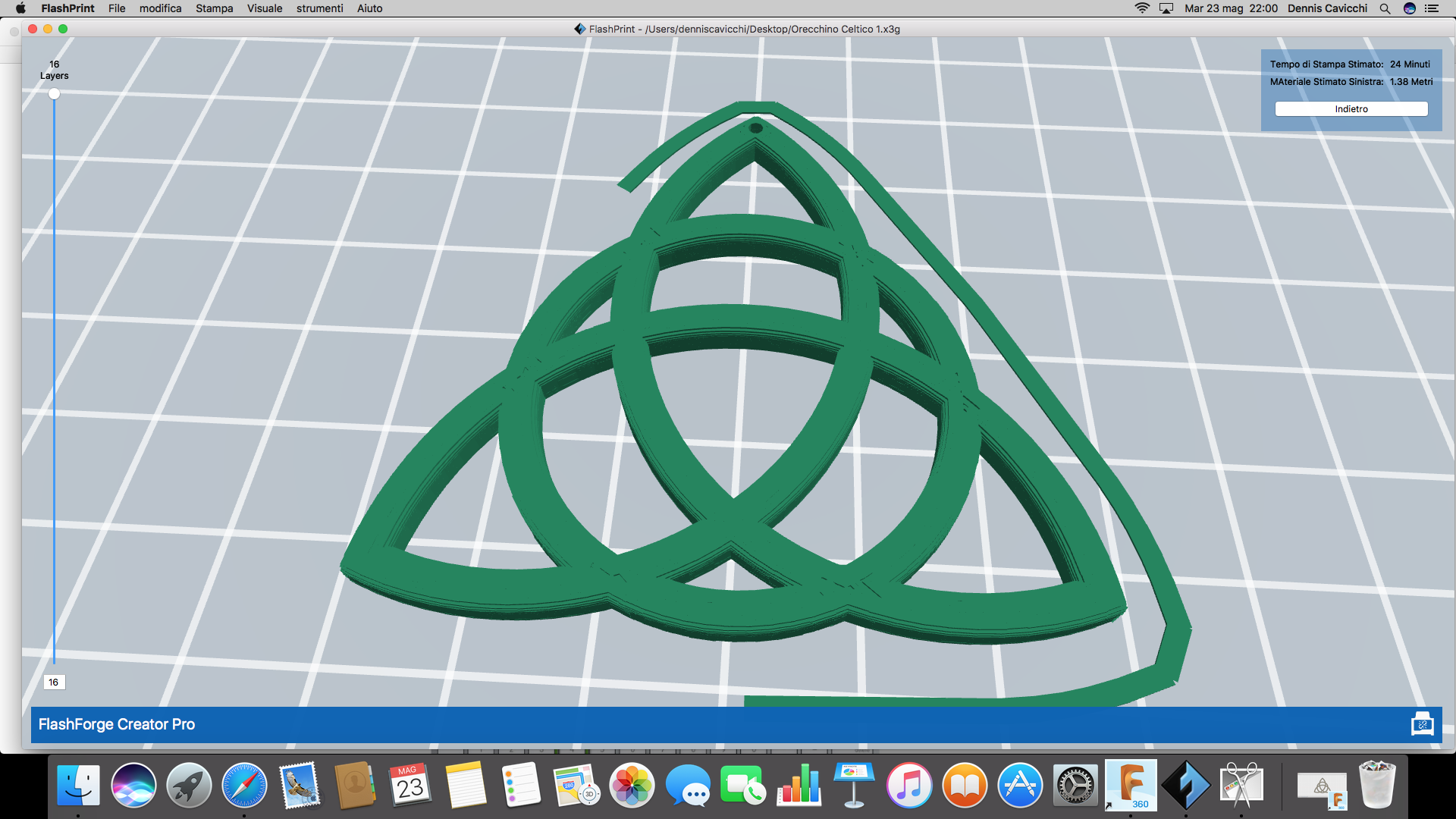
Task: Click the layer slider handle
Action: (54, 94)
